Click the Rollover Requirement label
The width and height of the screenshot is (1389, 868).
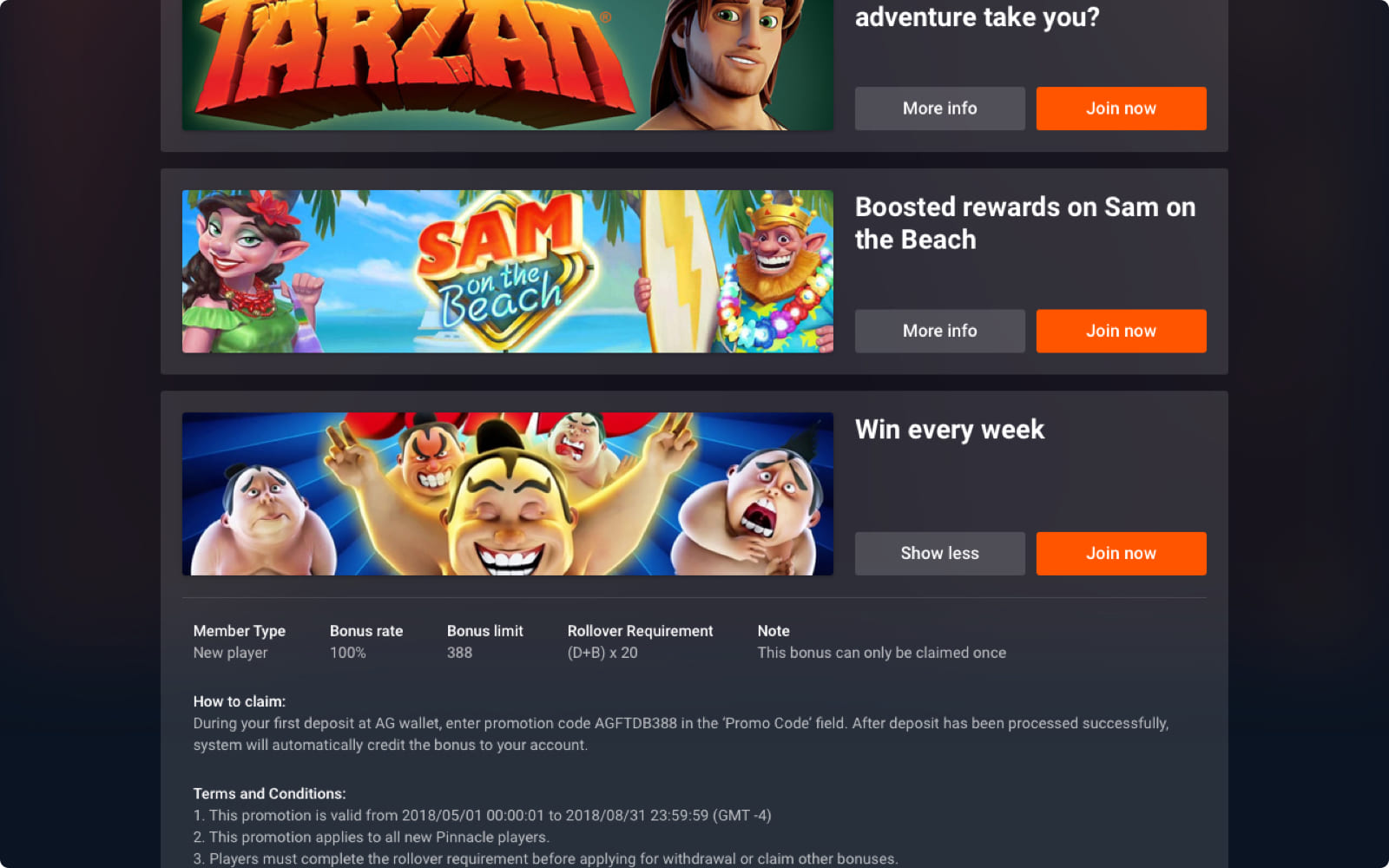click(x=640, y=631)
